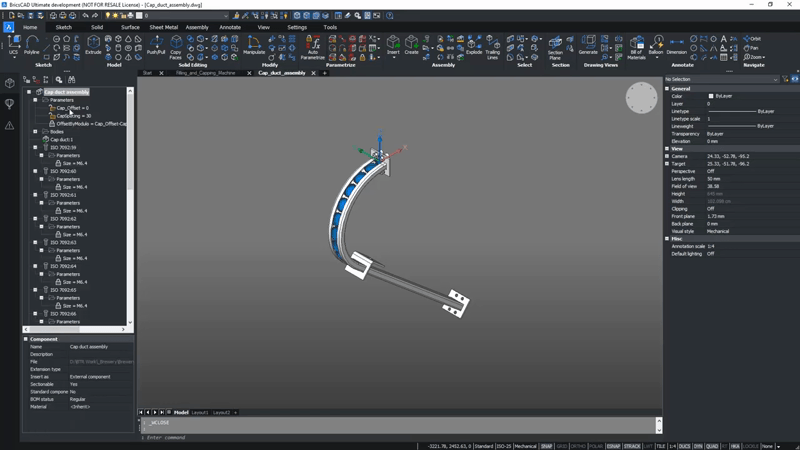Click the Create component tool
This screenshot has height=450, width=800.
[x=411, y=45]
